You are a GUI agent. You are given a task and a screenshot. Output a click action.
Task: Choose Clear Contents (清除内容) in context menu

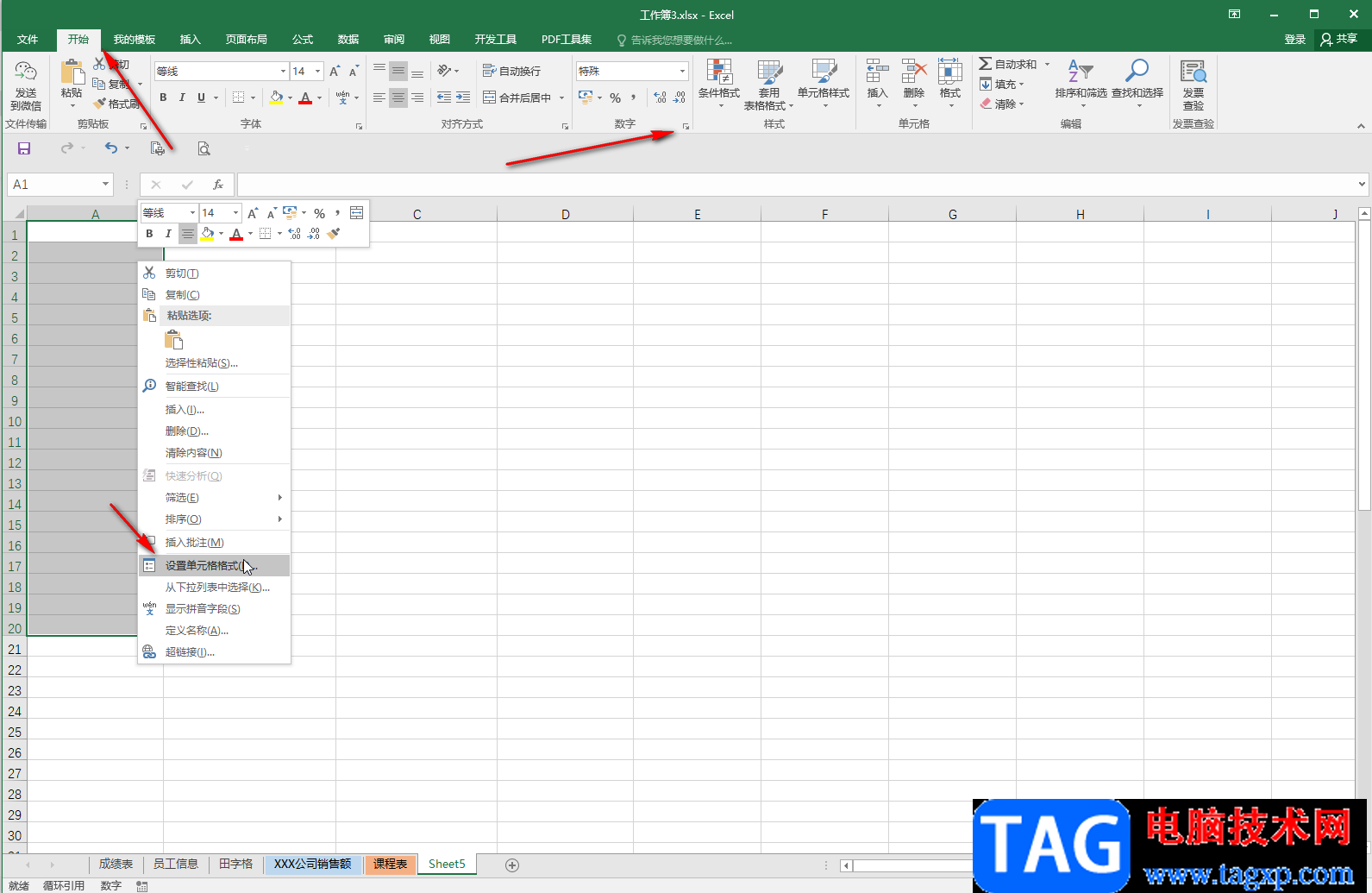(x=215, y=452)
